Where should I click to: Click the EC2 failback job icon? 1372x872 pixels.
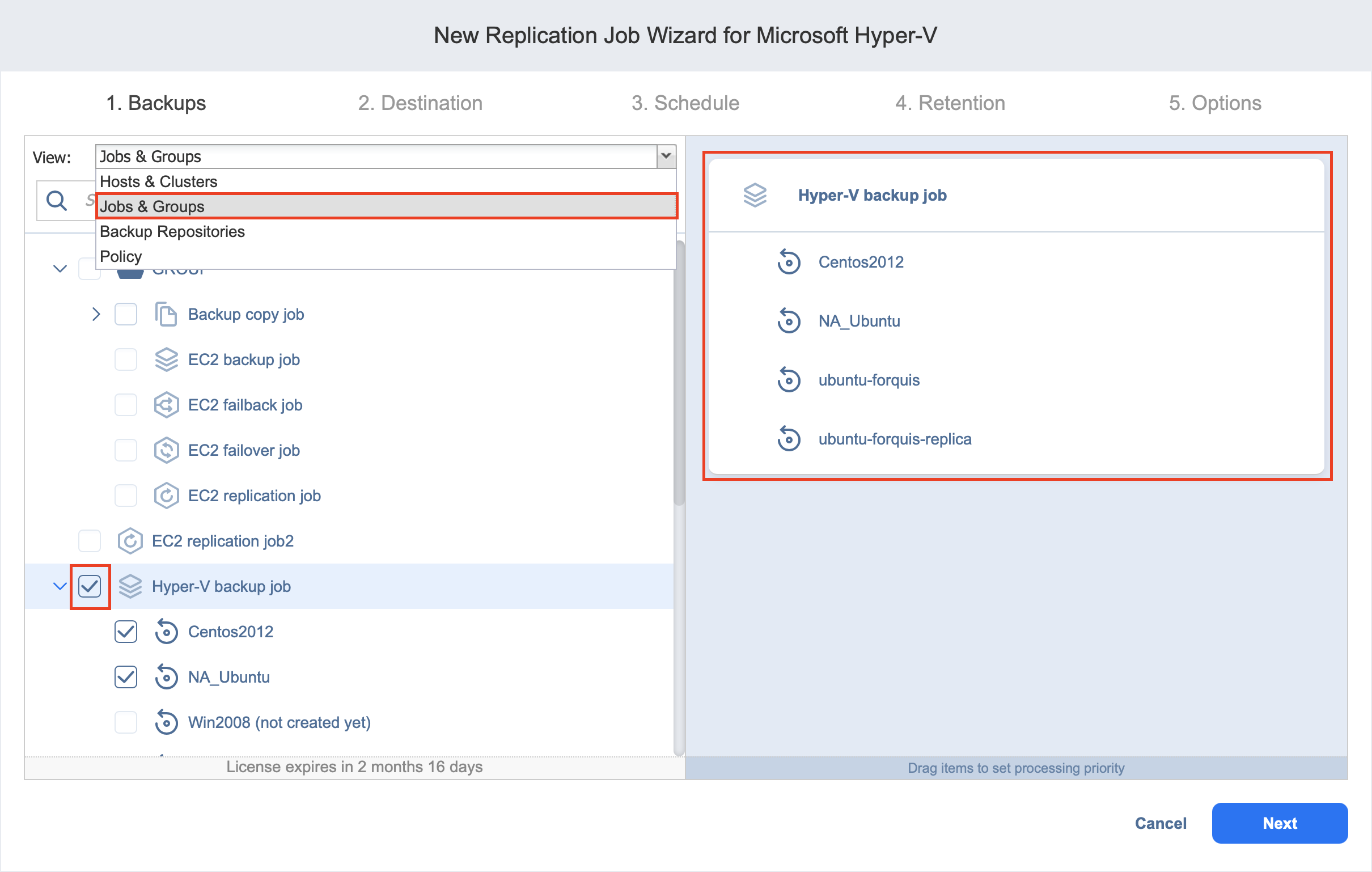click(x=166, y=405)
